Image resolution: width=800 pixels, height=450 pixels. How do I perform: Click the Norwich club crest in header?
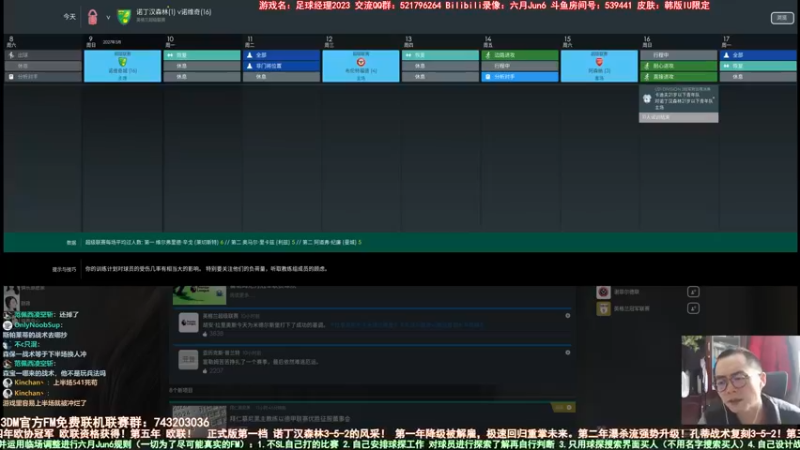point(124,17)
